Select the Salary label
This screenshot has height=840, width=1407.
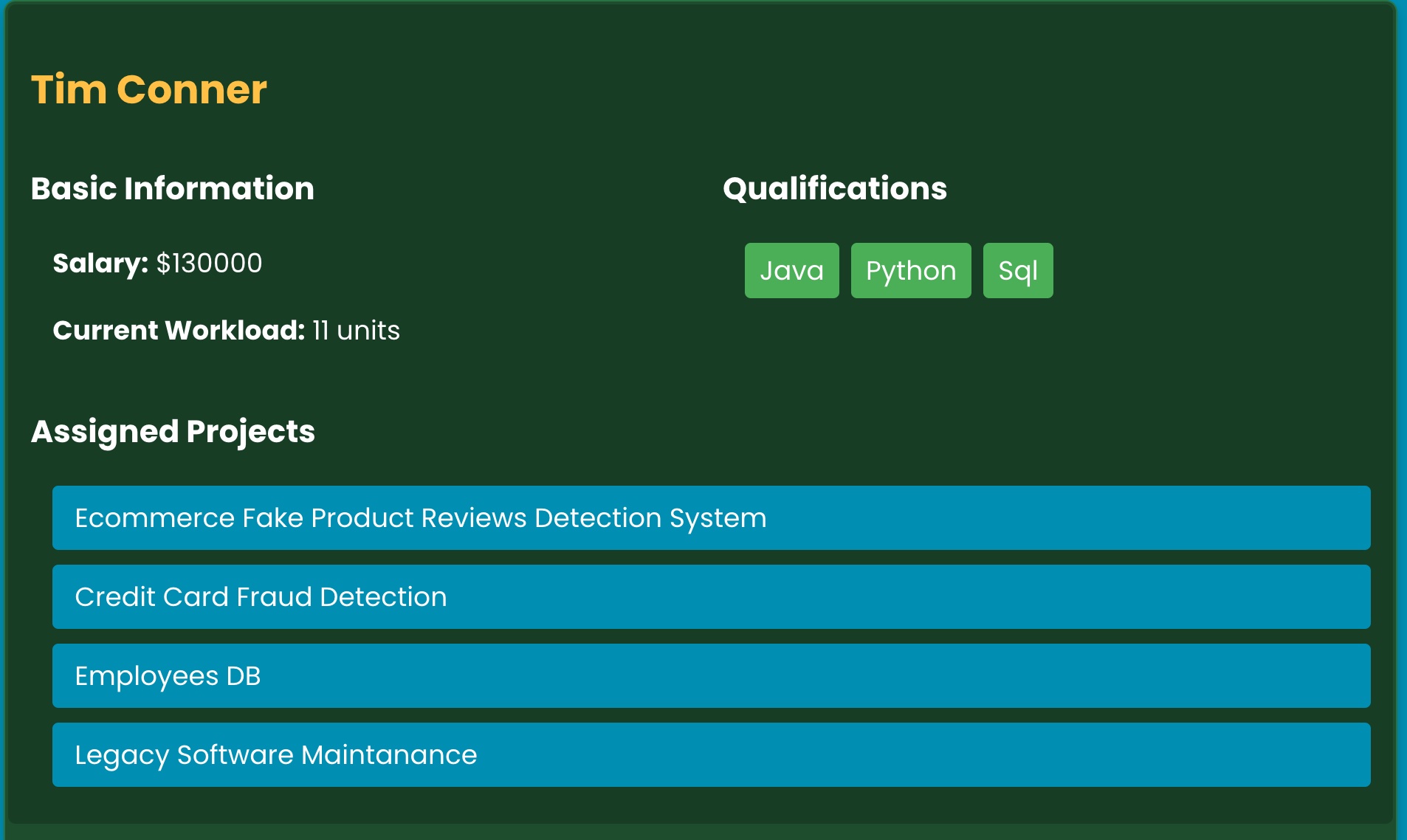(100, 262)
